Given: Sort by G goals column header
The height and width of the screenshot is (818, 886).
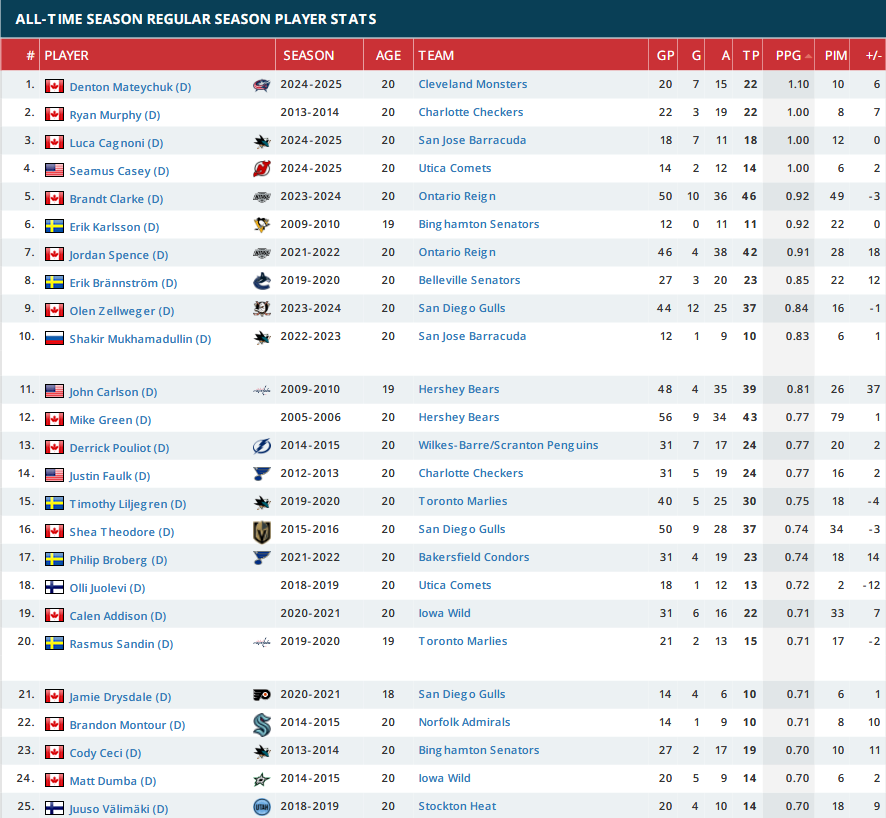Looking at the screenshot, I should click(x=691, y=55).
